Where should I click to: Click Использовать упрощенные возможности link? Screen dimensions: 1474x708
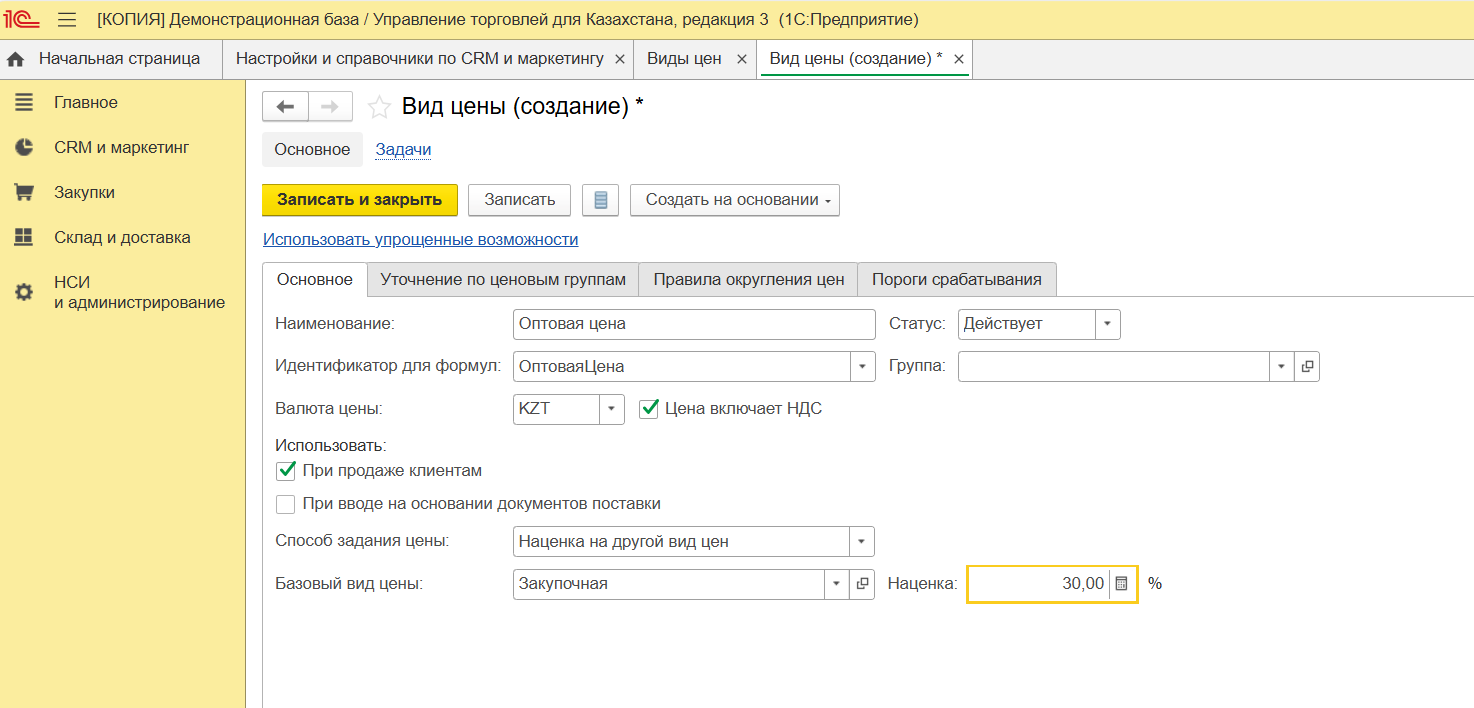(420, 240)
